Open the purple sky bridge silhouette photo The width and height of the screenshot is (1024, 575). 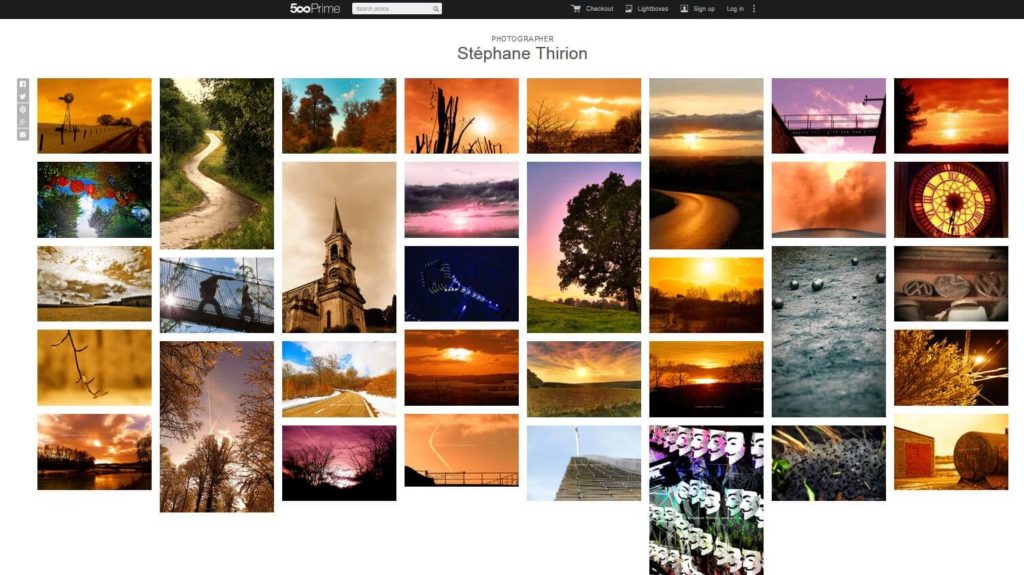(829, 116)
